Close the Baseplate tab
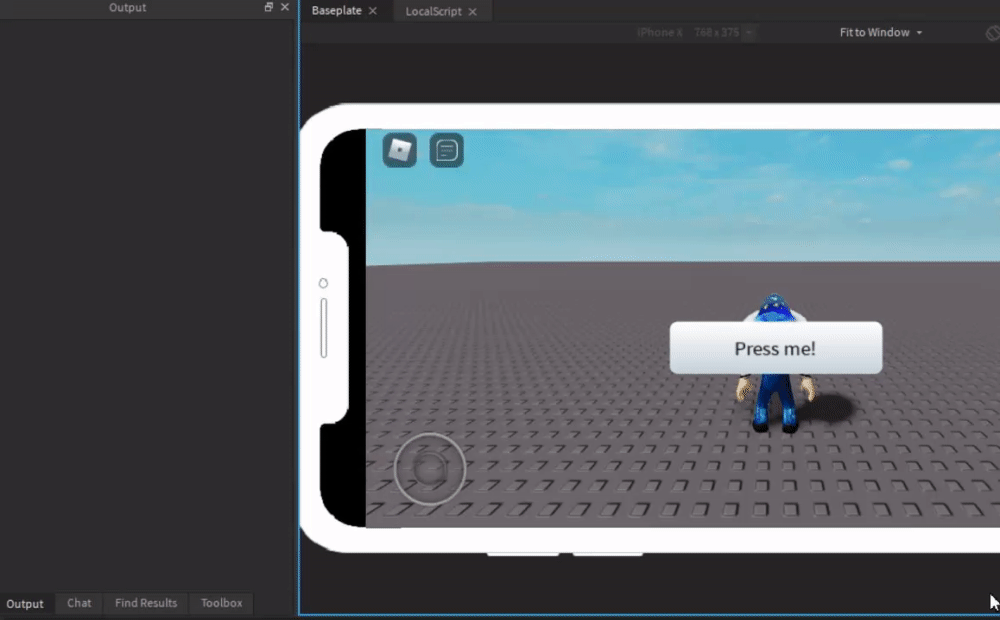1000x620 pixels. point(373,11)
